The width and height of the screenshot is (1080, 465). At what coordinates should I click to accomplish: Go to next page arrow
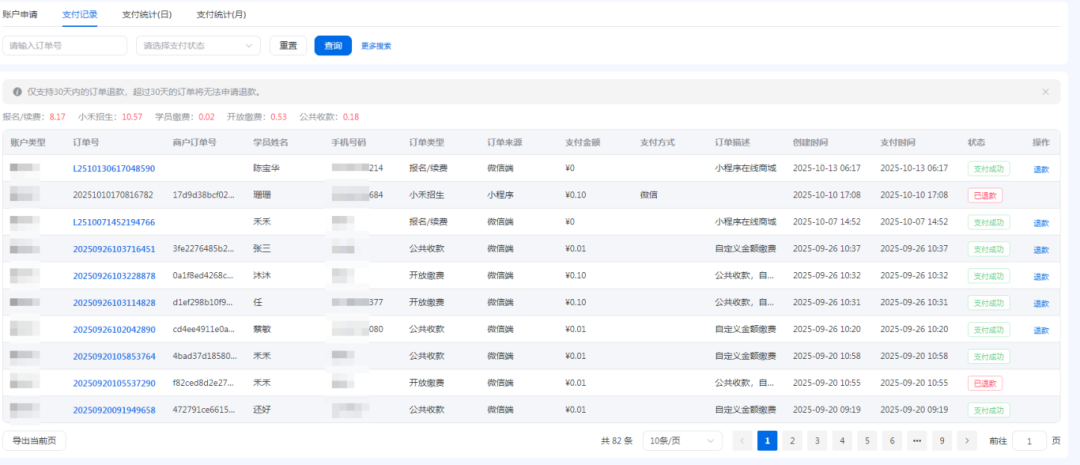[x=967, y=440]
